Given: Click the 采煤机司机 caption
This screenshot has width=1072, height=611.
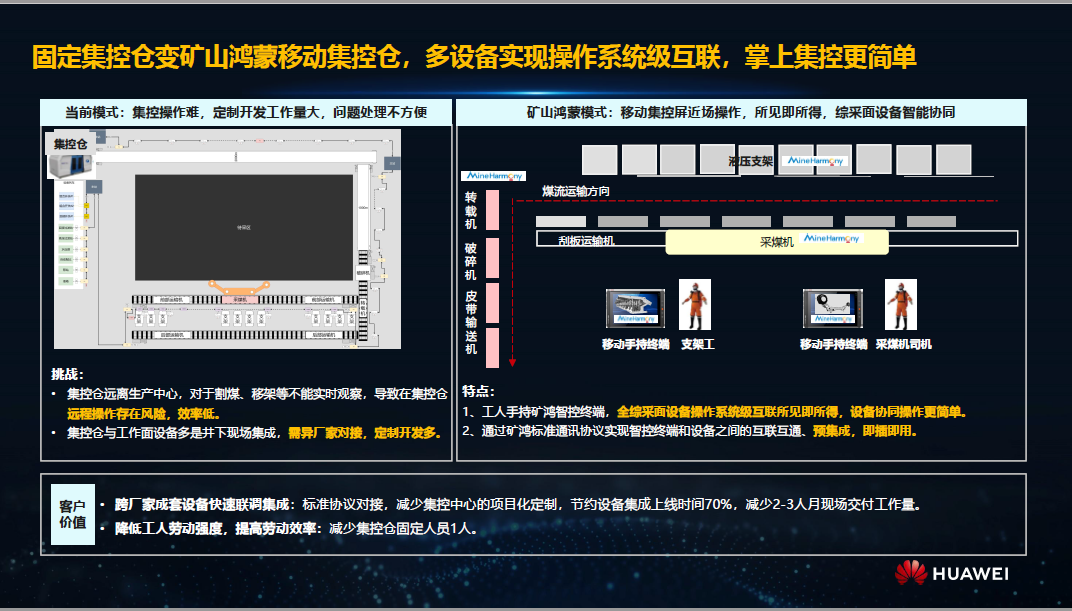Looking at the screenshot, I should click(x=904, y=344).
